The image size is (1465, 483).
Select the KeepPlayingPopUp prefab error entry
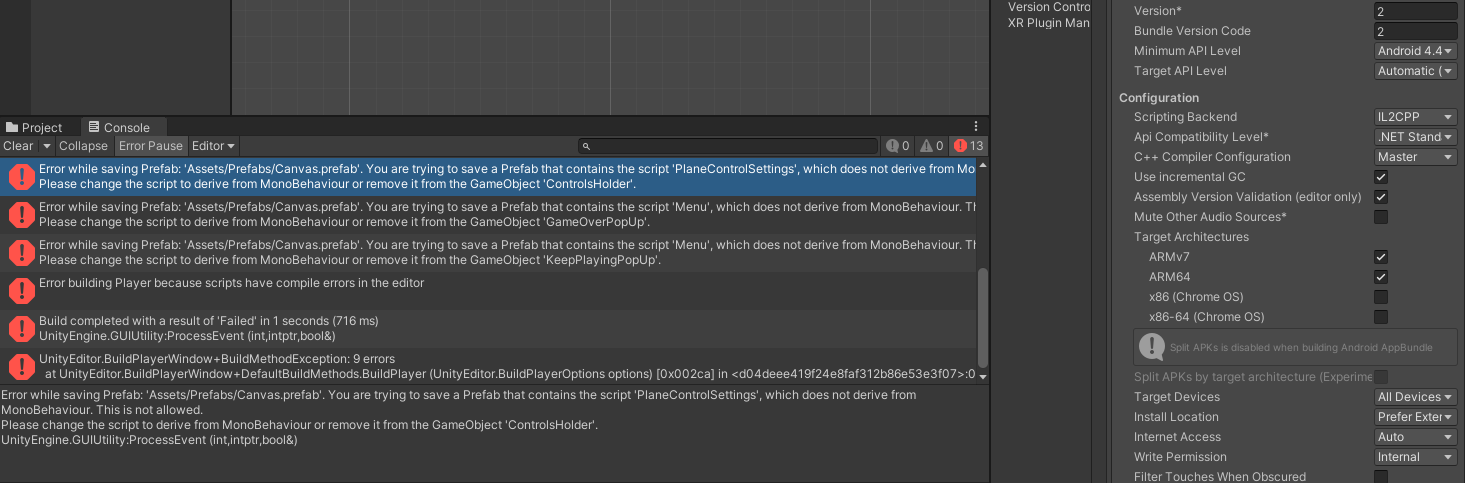pos(488,252)
